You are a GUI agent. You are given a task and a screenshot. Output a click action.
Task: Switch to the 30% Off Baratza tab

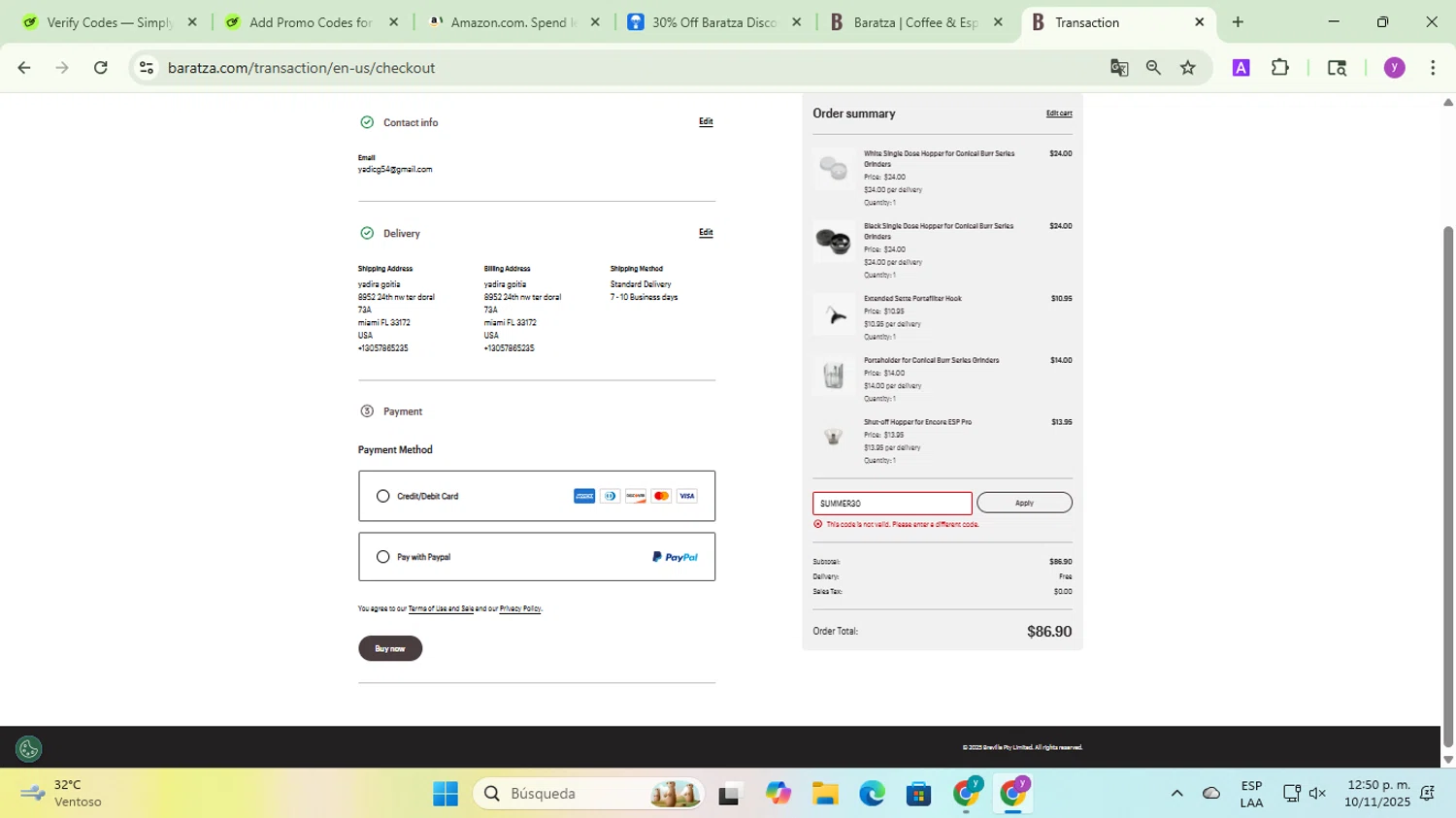[714, 22]
